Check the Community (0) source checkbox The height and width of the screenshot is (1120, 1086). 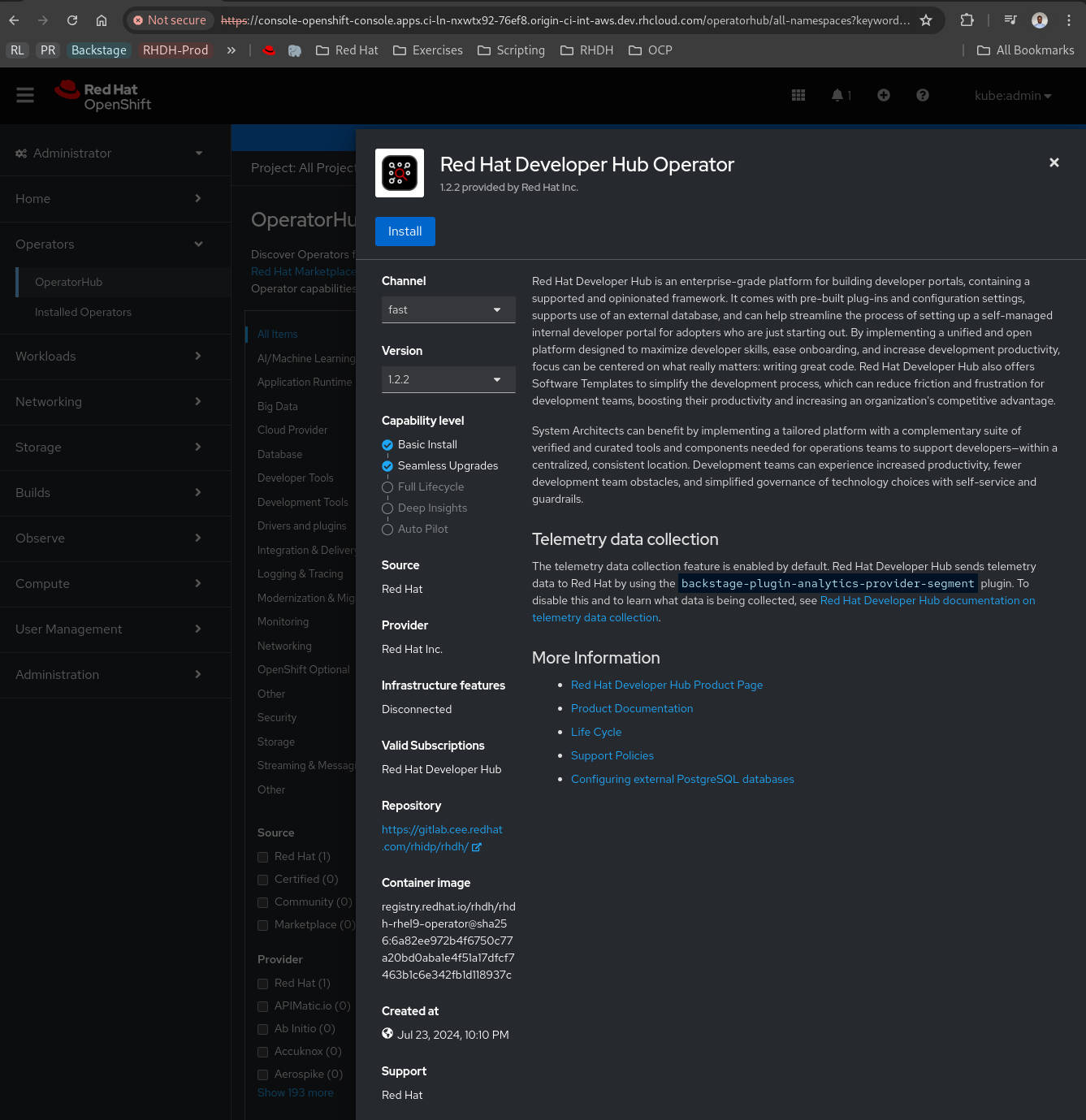tap(262, 902)
